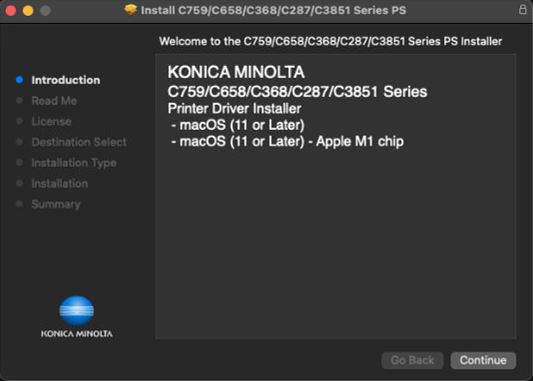The width and height of the screenshot is (533, 381).
Task: Click the gray Summary step bullet
Action: click(19, 204)
